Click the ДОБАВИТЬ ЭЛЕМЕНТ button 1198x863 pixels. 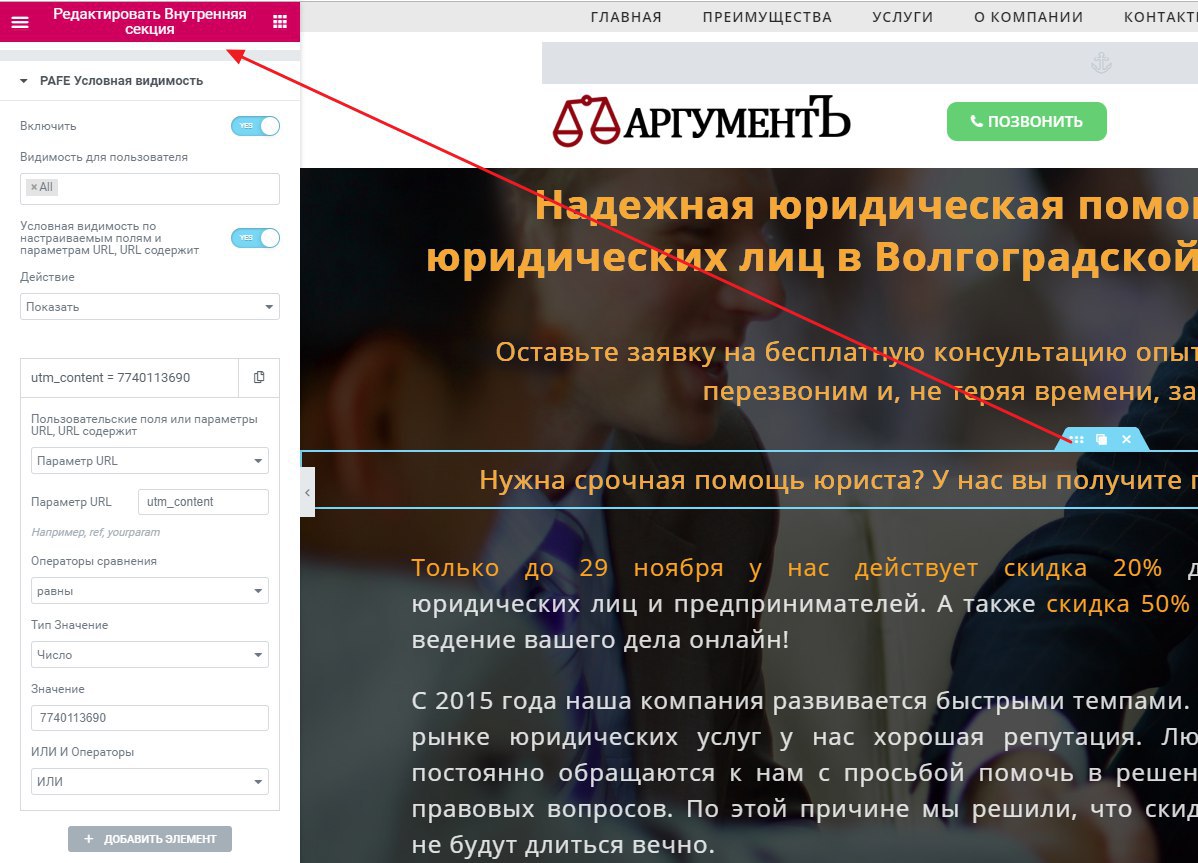pyautogui.click(x=150, y=839)
